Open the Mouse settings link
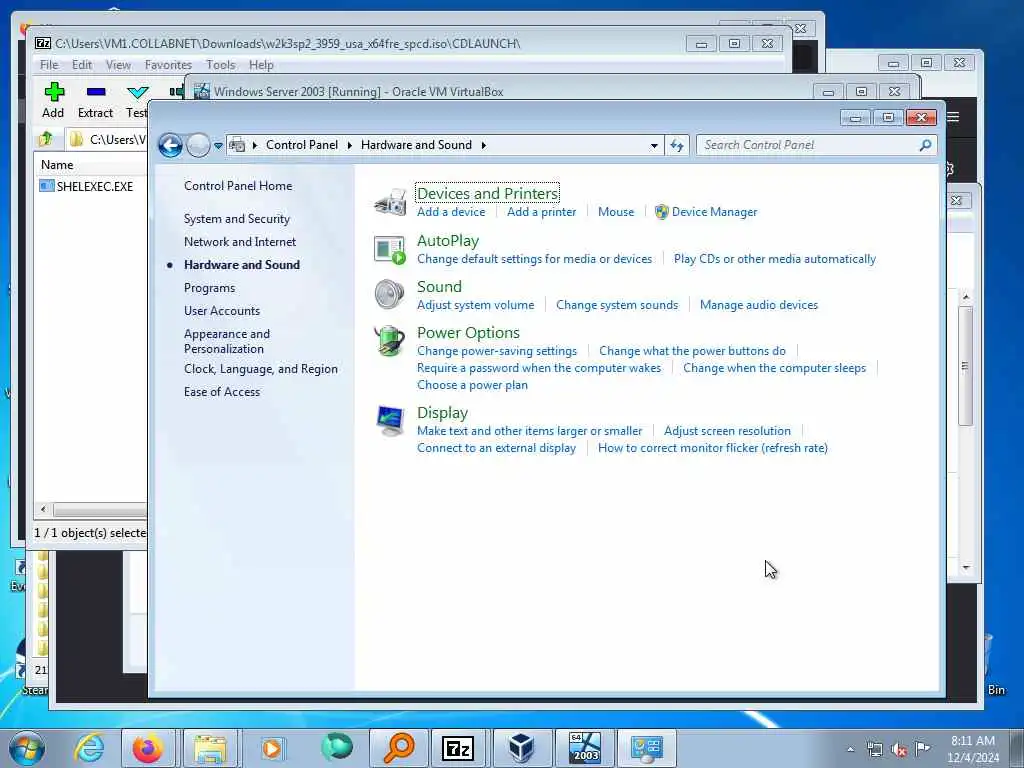 [x=616, y=212]
